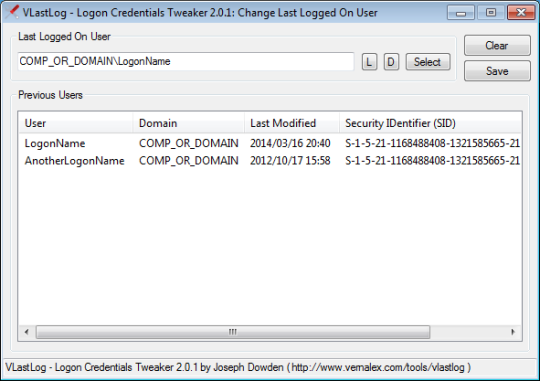Click the Clear button

[x=497, y=45]
